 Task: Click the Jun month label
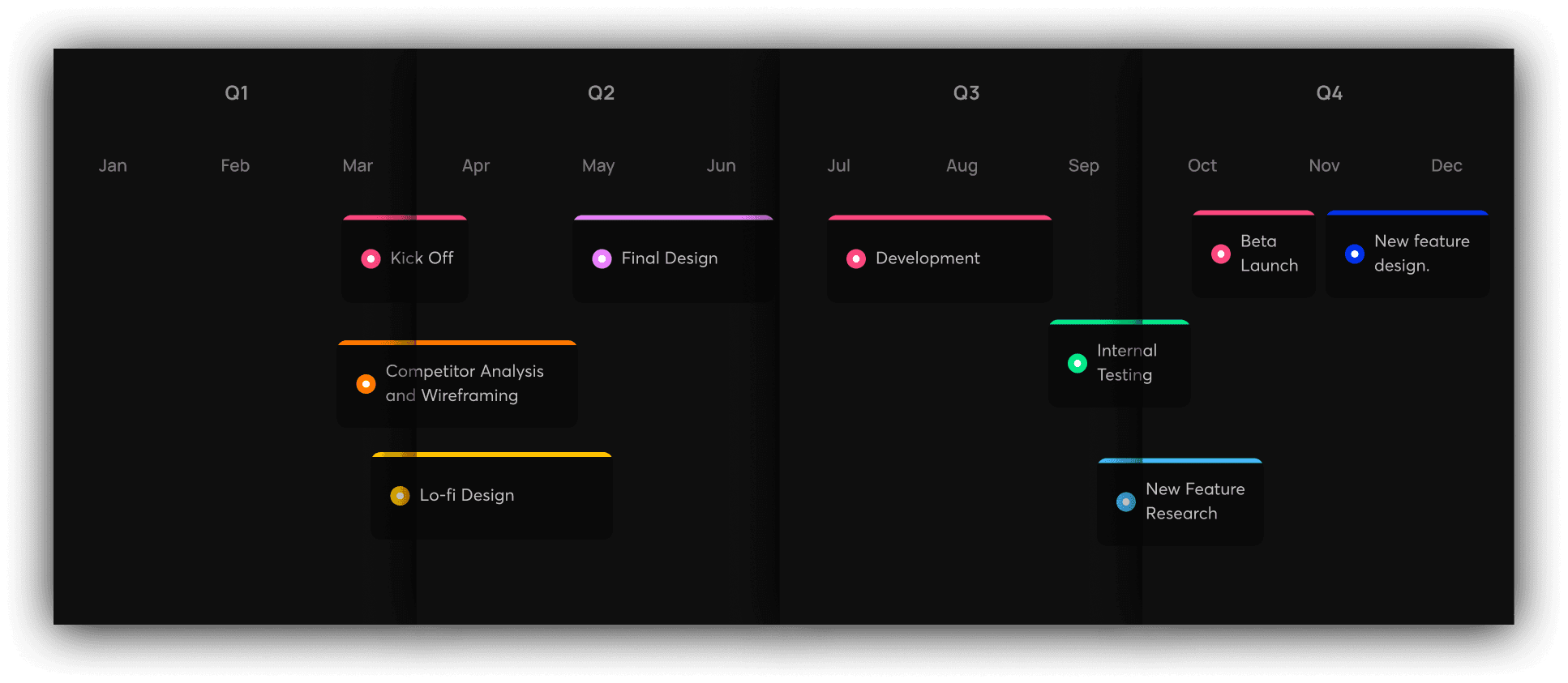pyautogui.click(x=722, y=166)
